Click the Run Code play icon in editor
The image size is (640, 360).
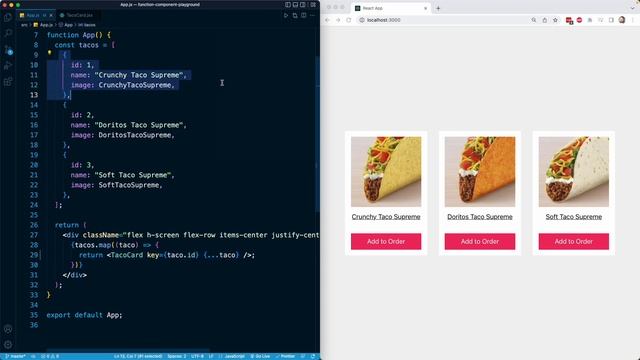point(286,16)
